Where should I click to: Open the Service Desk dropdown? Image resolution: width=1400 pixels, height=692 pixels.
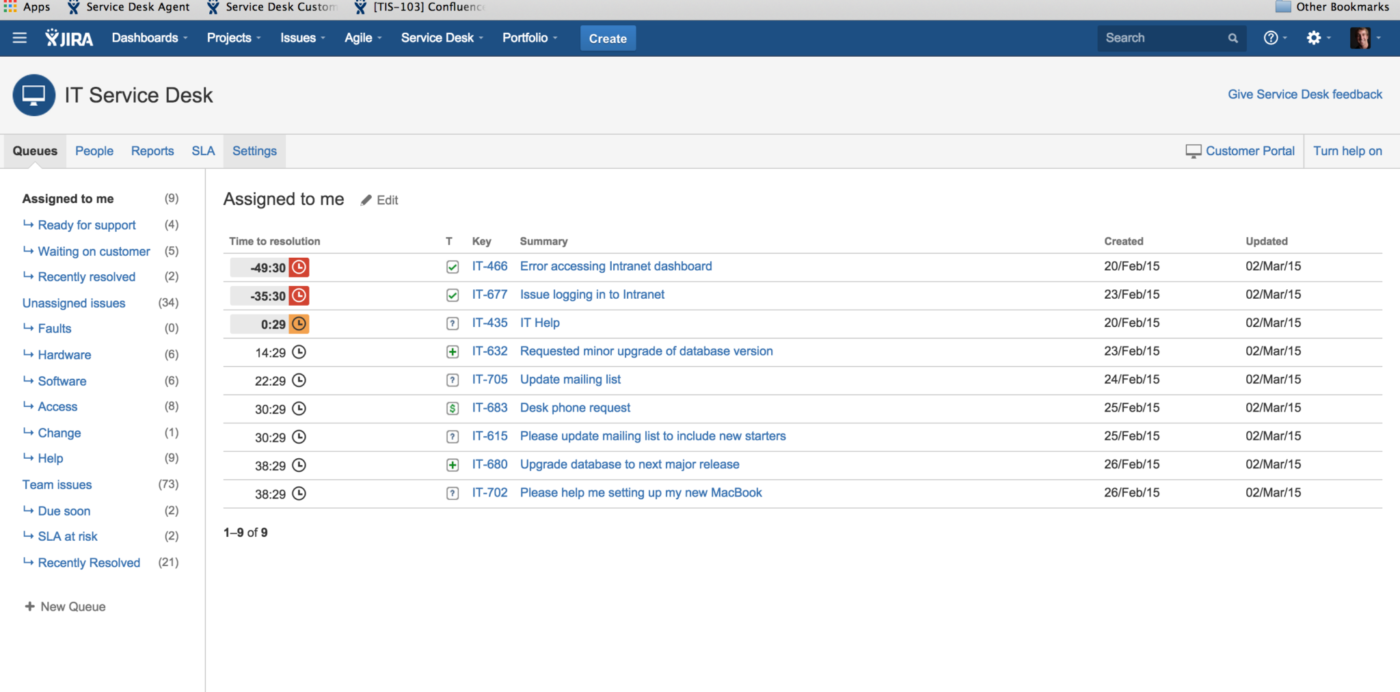point(440,37)
